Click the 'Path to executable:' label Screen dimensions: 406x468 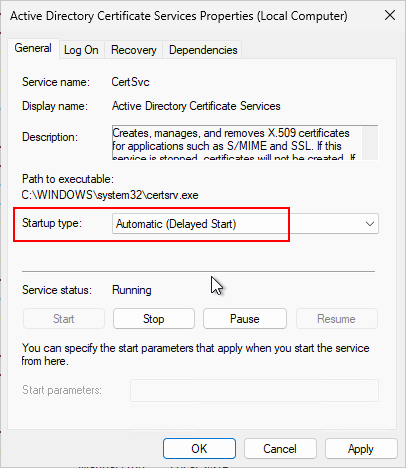coord(68,179)
